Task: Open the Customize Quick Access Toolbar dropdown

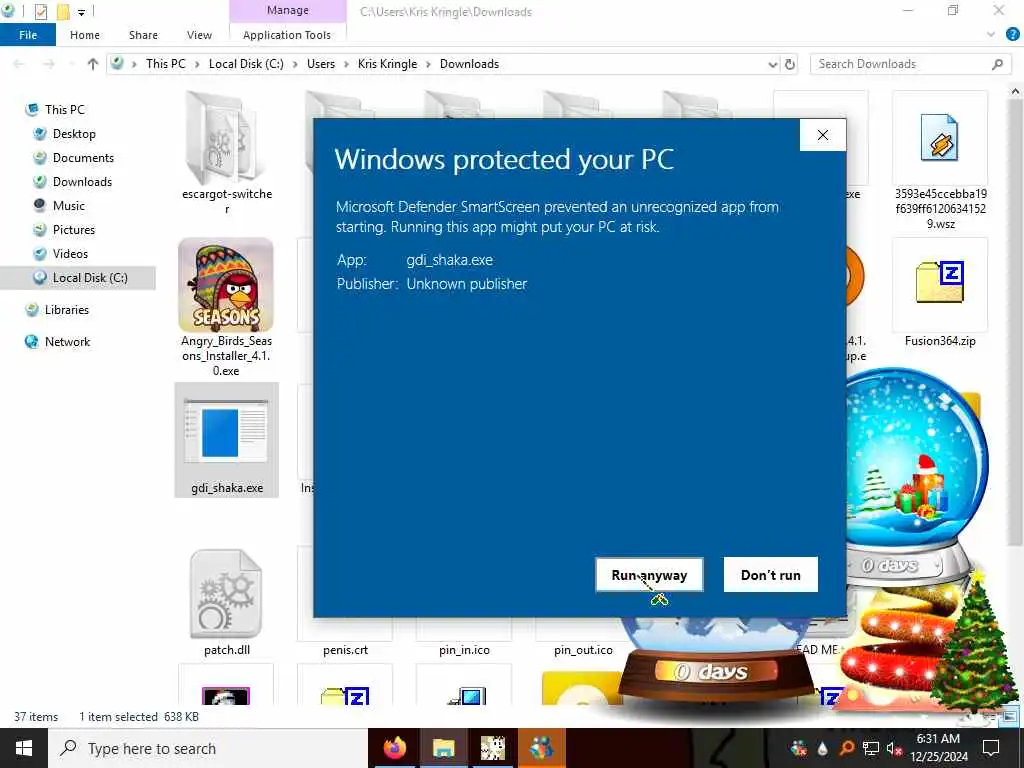Action: tap(82, 12)
